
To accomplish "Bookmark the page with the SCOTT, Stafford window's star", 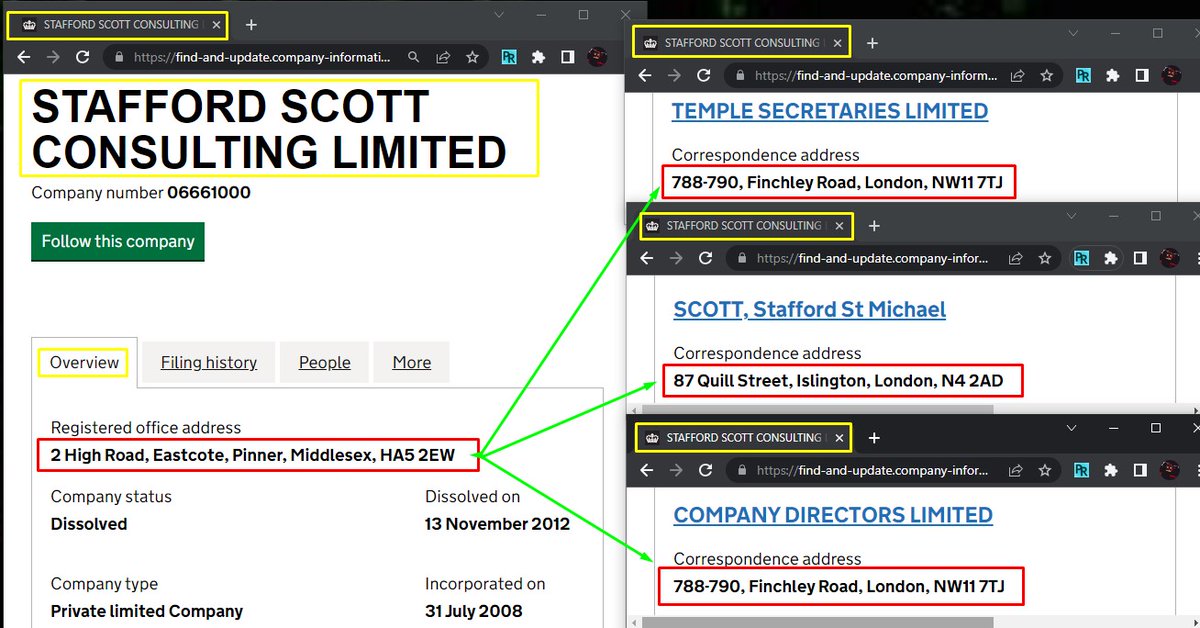I will 1045,258.
